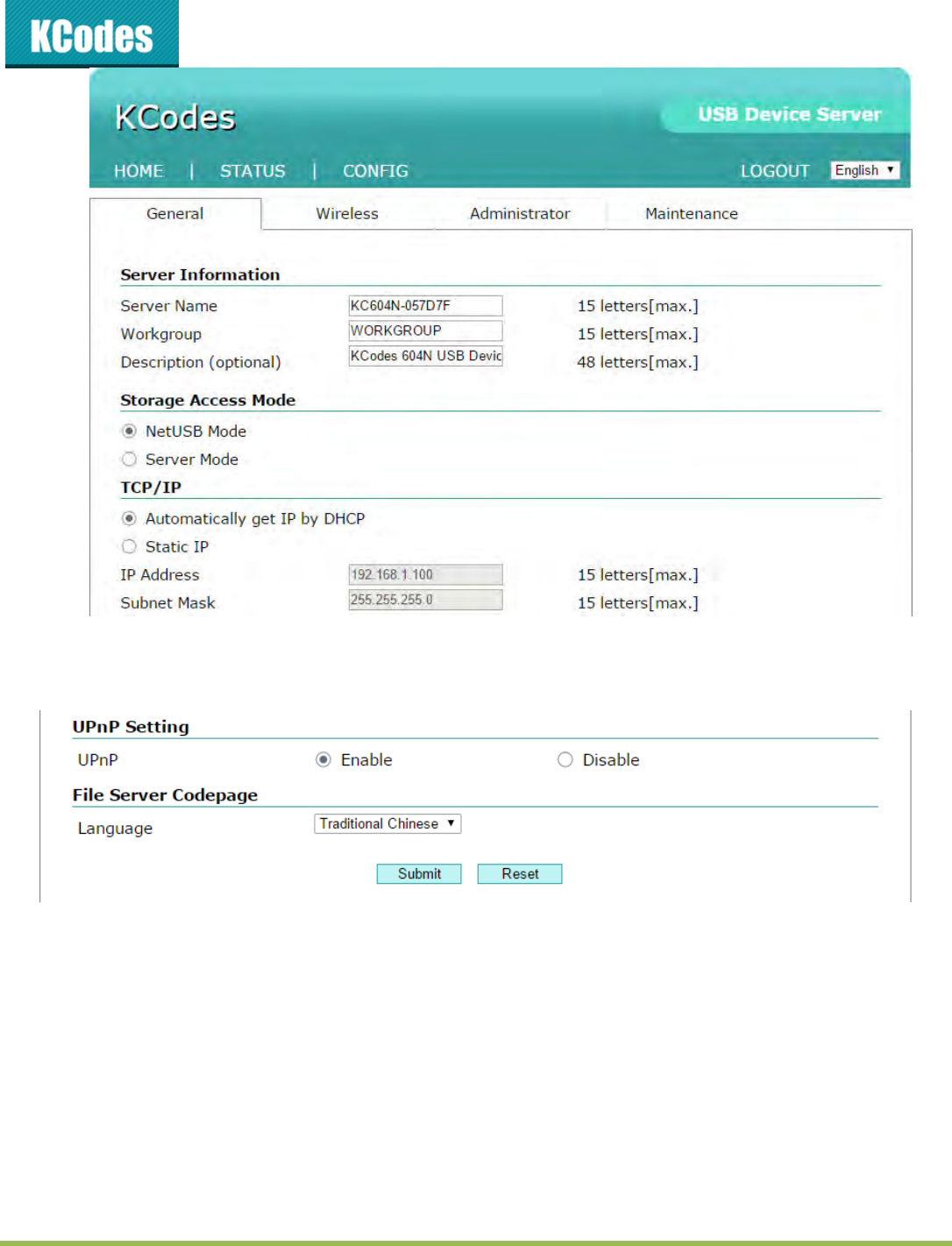This screenshot has height=1246, width=952.
Task: Go to the STATUS menu
Action: 252,171
